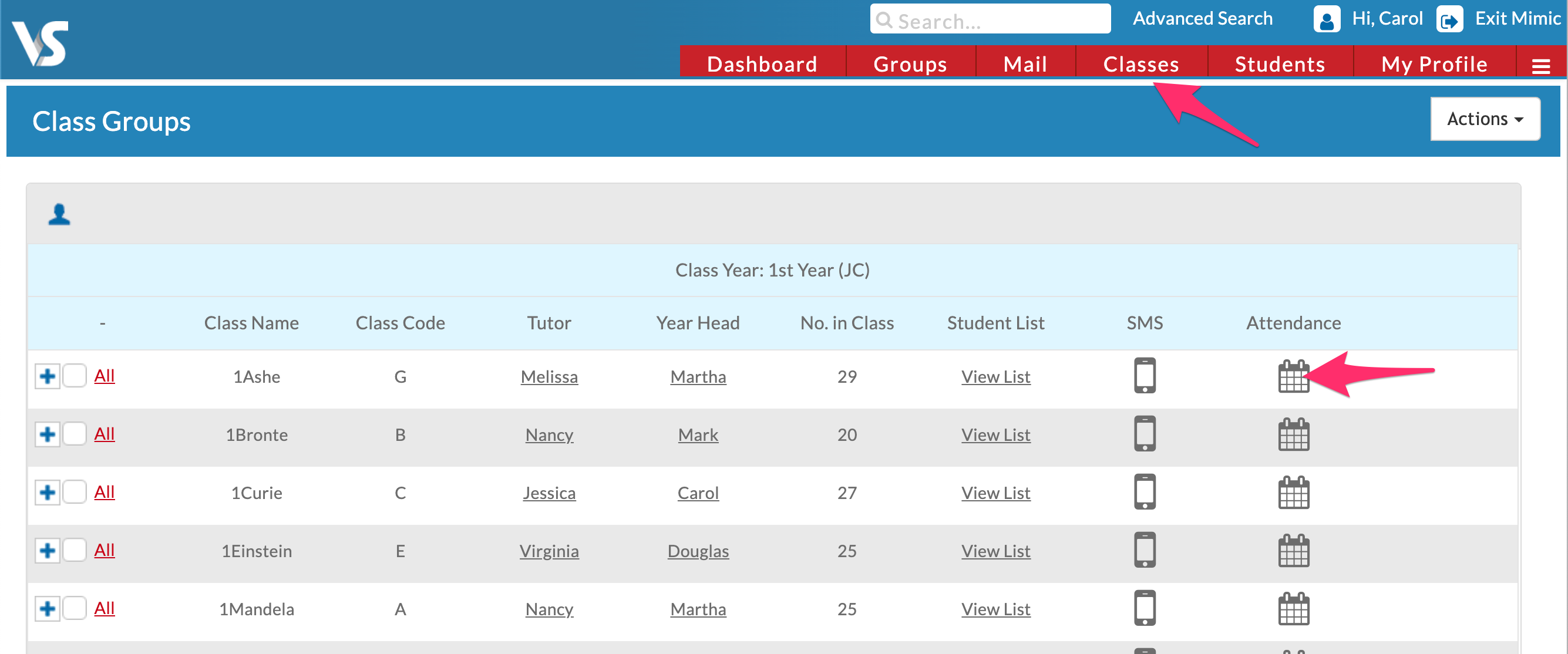
Task: Expand the 1Mandela row with plus button
Action: click(x=48, y=608)
